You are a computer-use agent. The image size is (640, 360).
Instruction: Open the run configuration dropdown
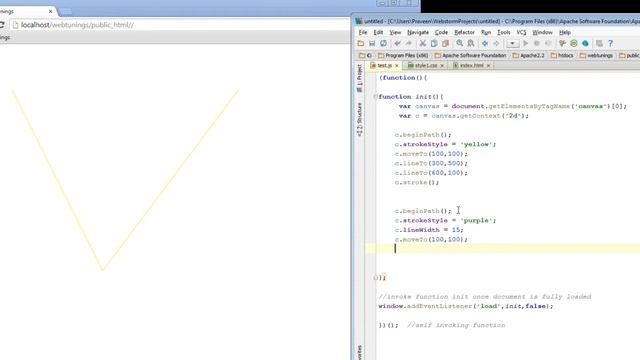513,43
